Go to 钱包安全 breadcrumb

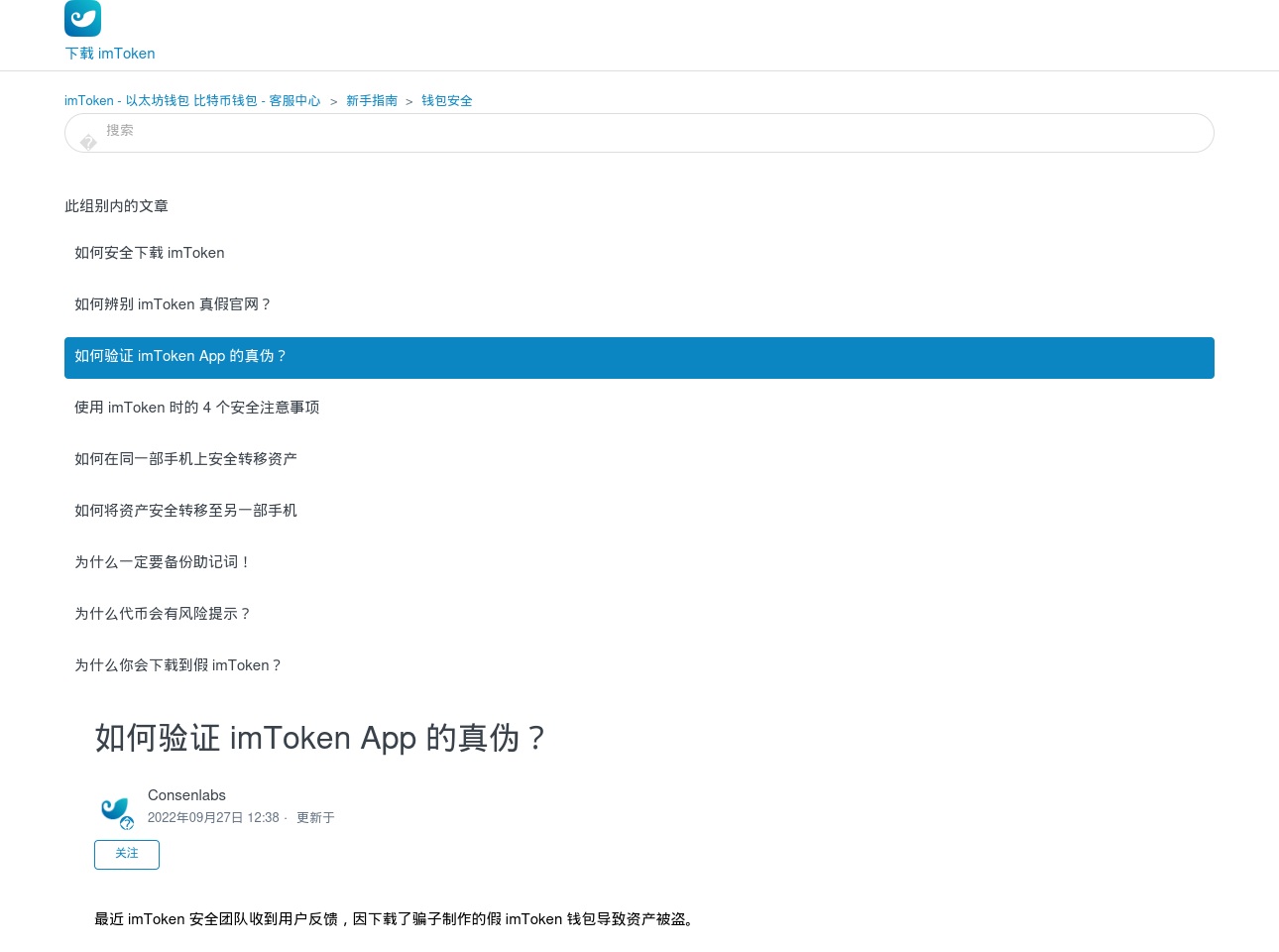pos(447,101)
